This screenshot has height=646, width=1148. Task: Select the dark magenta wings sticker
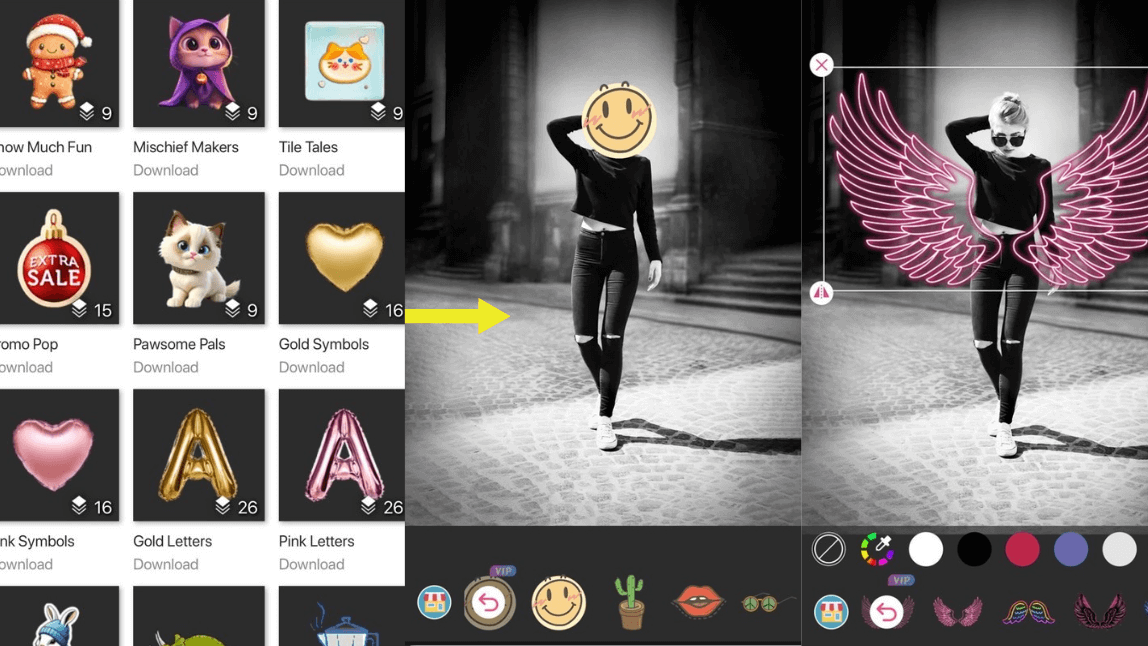[1099, 612]
